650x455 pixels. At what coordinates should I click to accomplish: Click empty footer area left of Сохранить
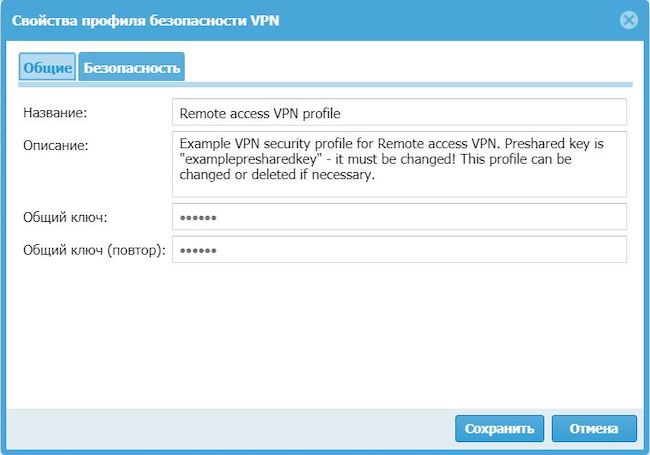(x=230, y=428)
